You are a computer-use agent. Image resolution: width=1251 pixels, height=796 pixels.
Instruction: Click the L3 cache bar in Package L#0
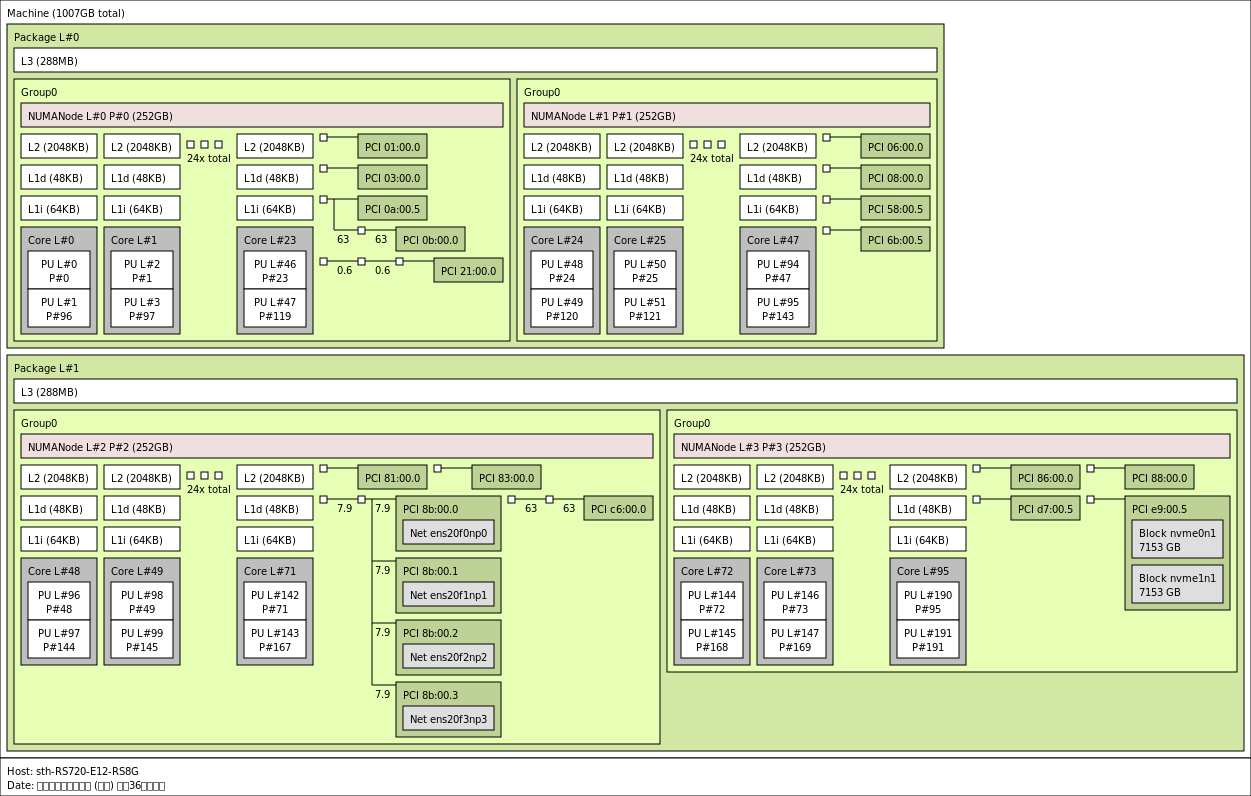[x=475, y=61]
